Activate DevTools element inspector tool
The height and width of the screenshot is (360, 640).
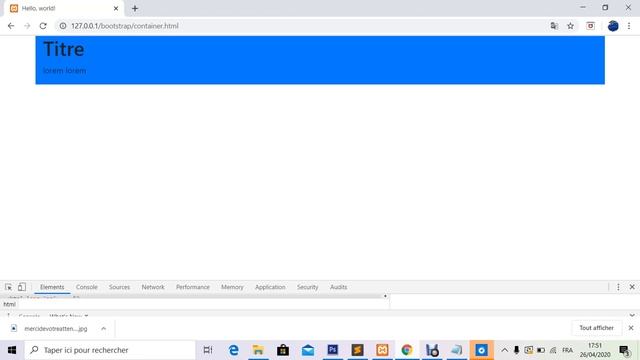[x=9, y=287]
